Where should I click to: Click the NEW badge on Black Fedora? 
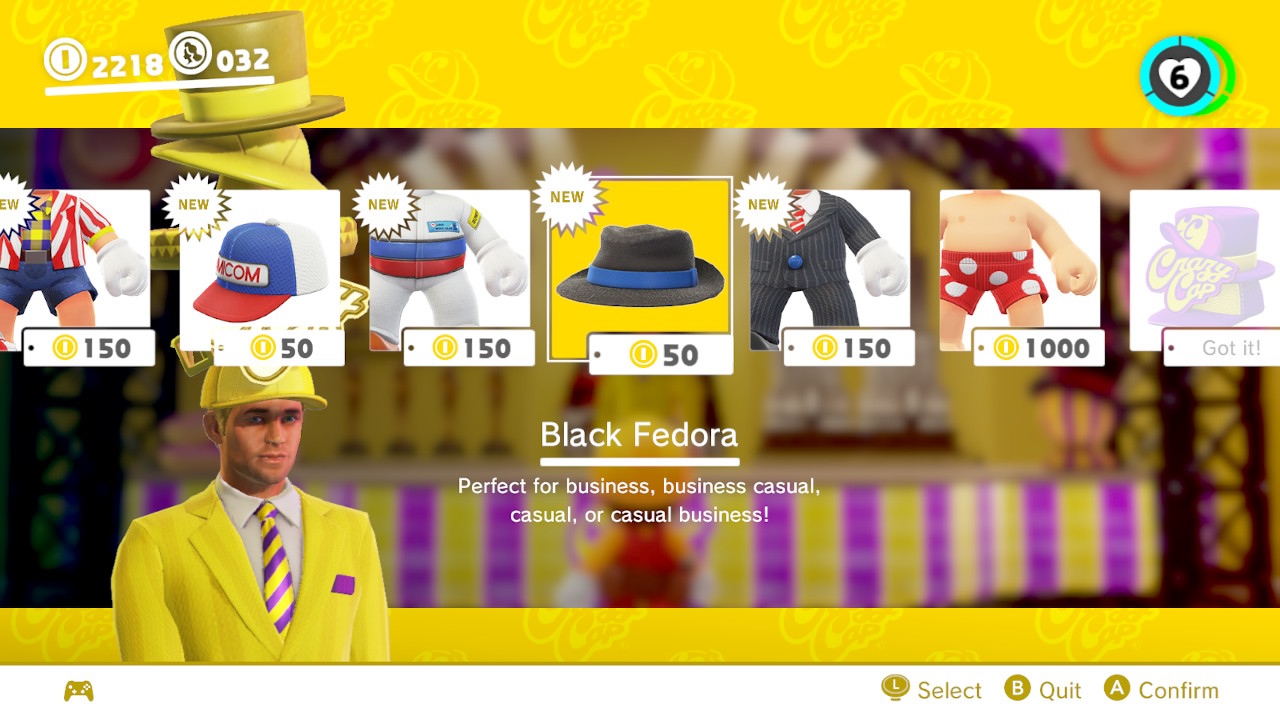(x=567, y=197)
